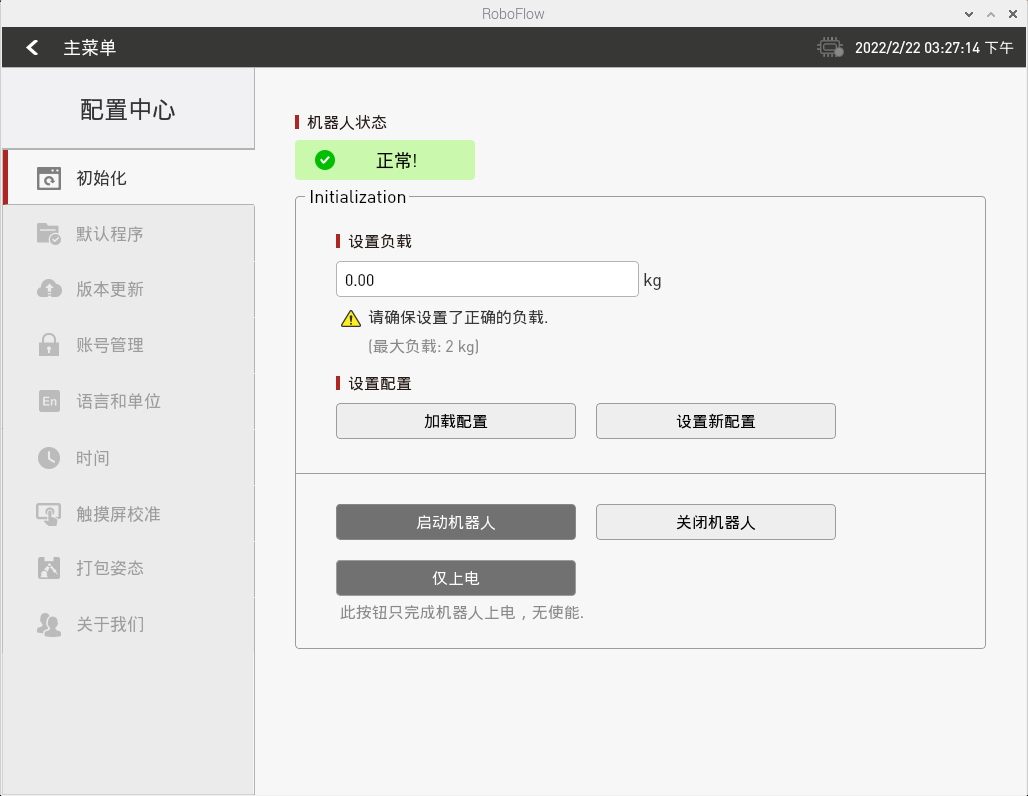Click the 时间 clock icon

point(49,458)
